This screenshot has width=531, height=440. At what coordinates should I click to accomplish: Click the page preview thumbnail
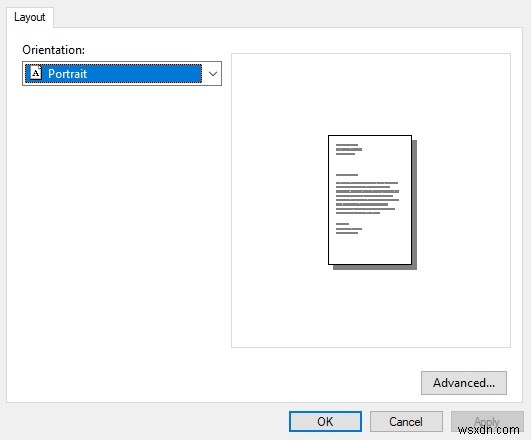click(x=372, y=202)
